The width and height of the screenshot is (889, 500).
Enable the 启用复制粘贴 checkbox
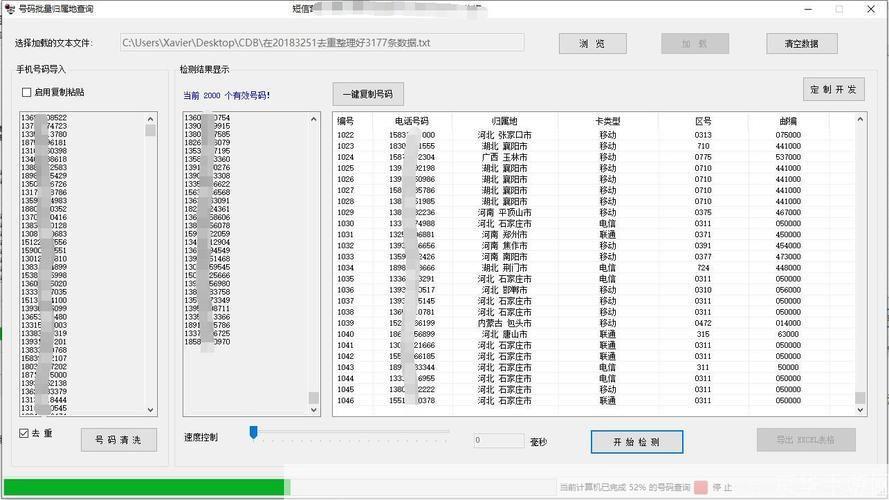(x=27, y=92)
